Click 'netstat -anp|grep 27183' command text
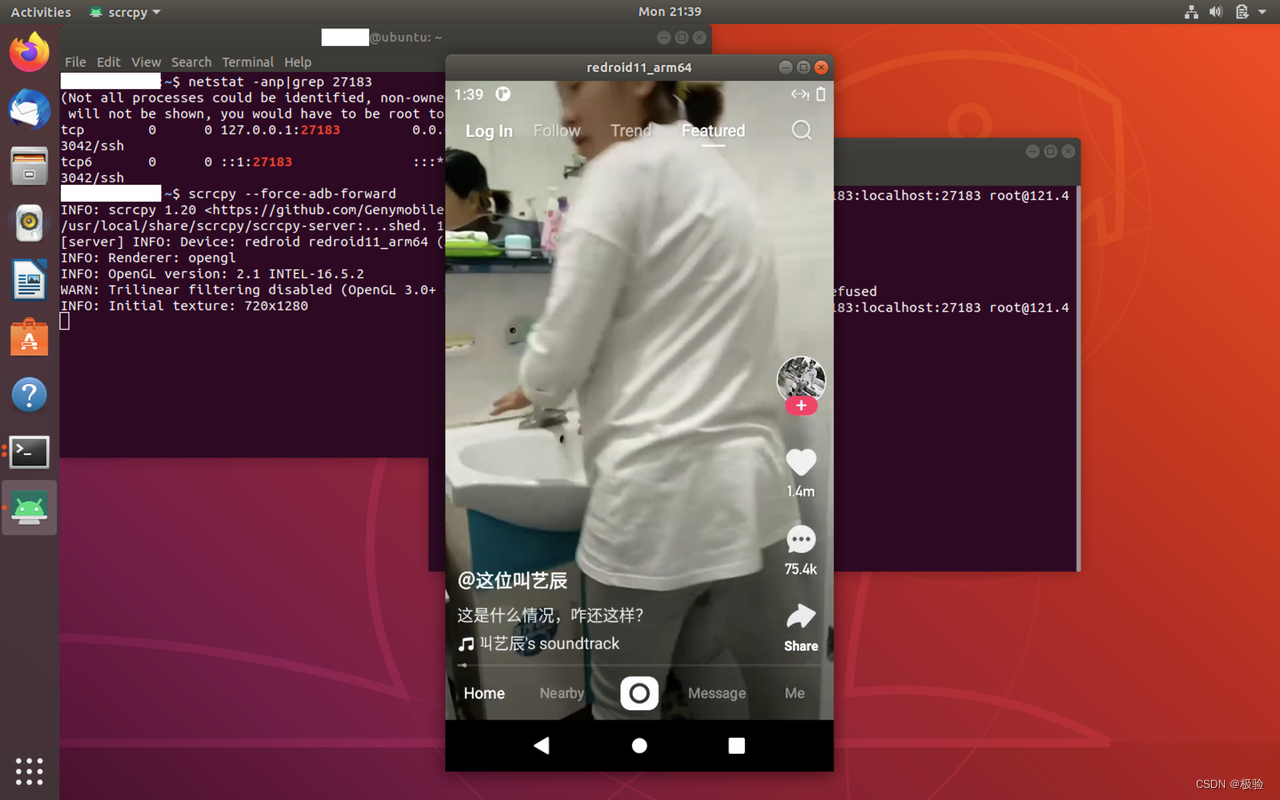The width and height of the screenshot is (1280, 800). (280, 82)
